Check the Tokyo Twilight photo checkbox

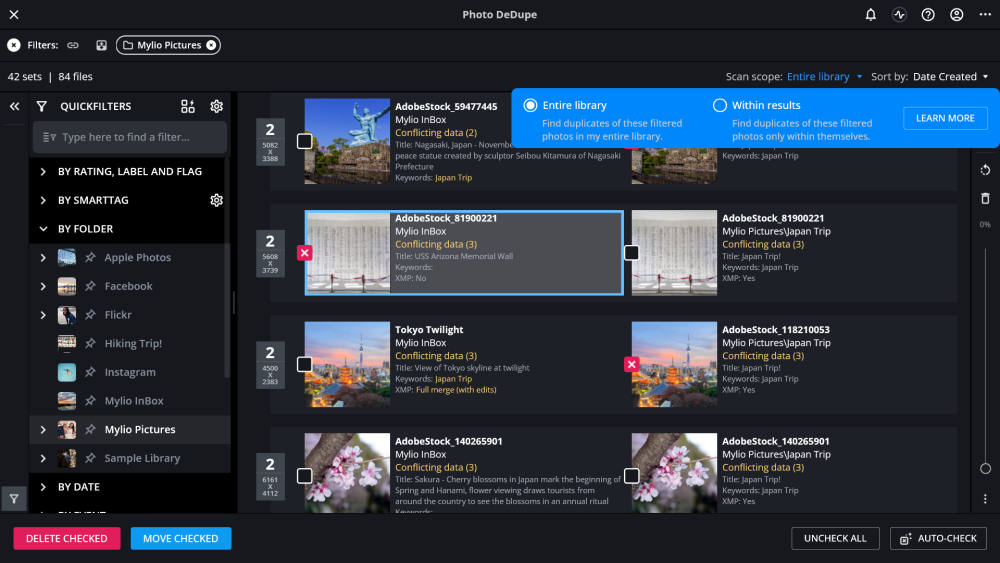click(304, 365)
